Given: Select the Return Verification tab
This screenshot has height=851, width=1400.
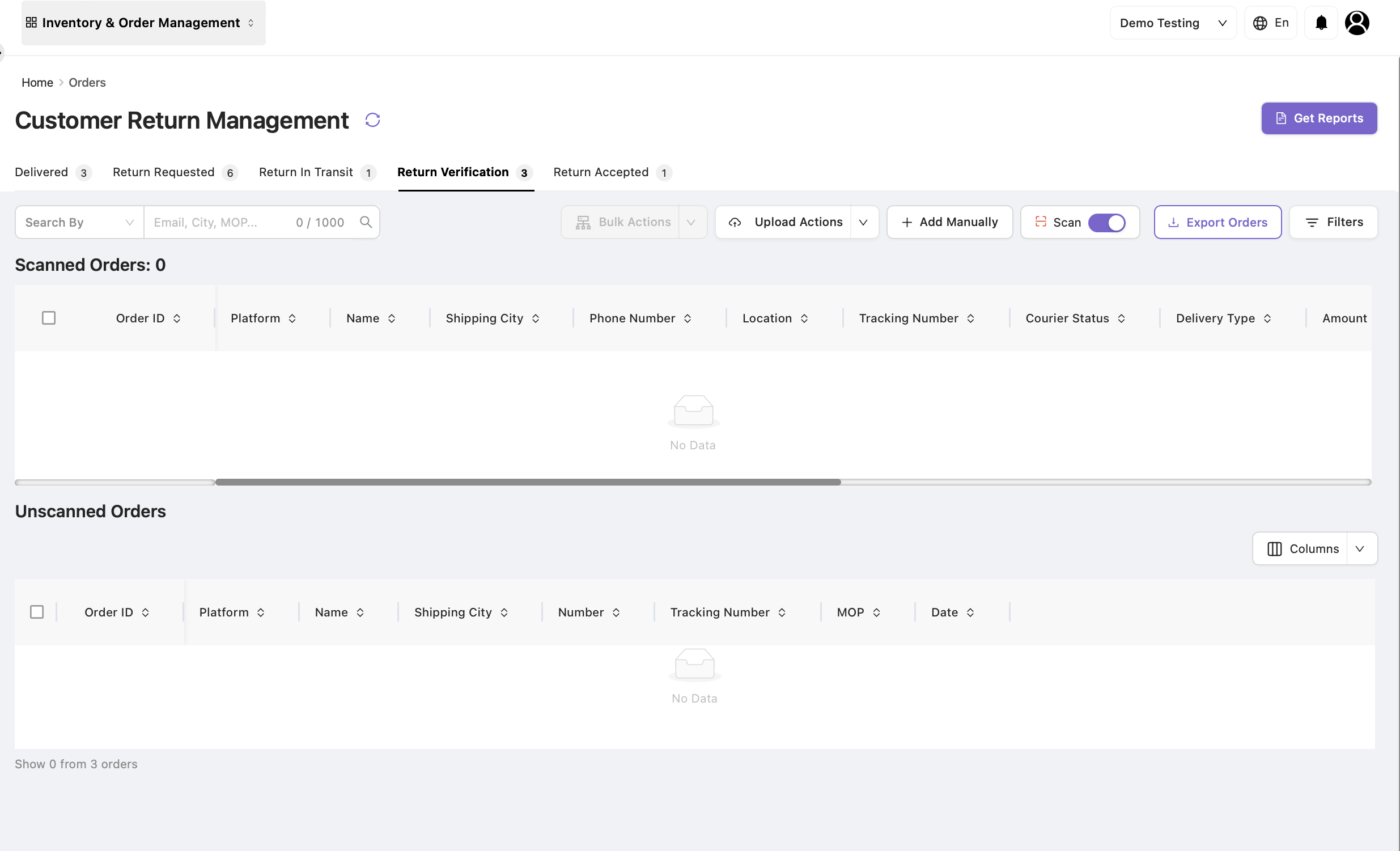Looking at the screenshot, I should pyautogui.click(x=465, y=172).
